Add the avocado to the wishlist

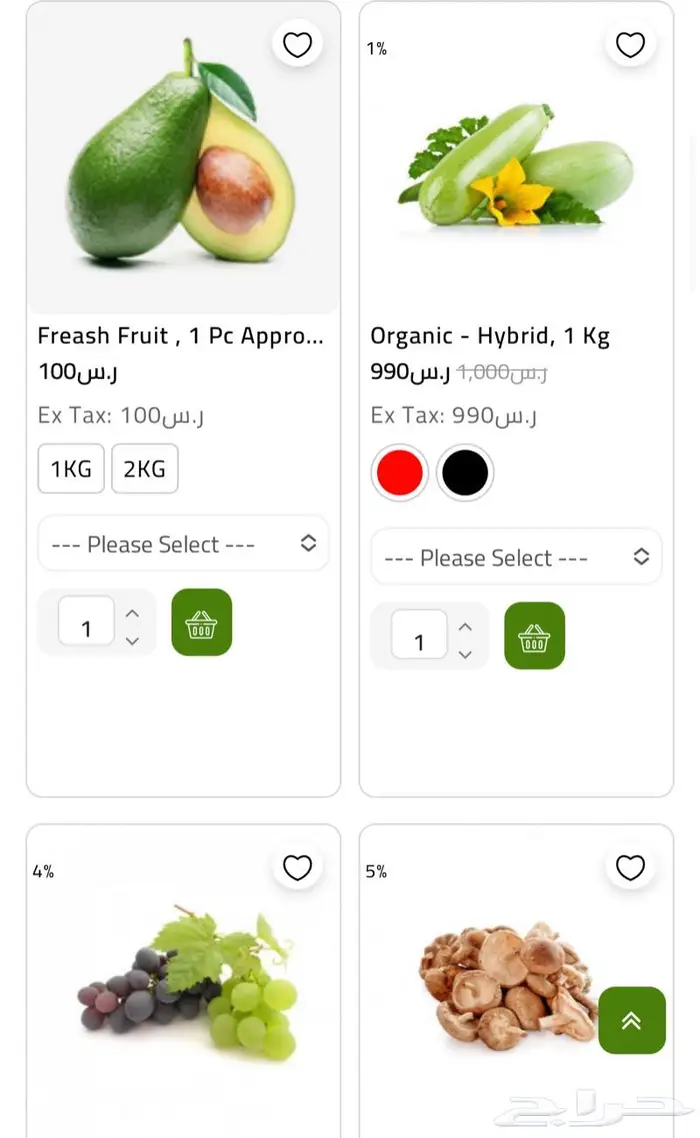297,45
